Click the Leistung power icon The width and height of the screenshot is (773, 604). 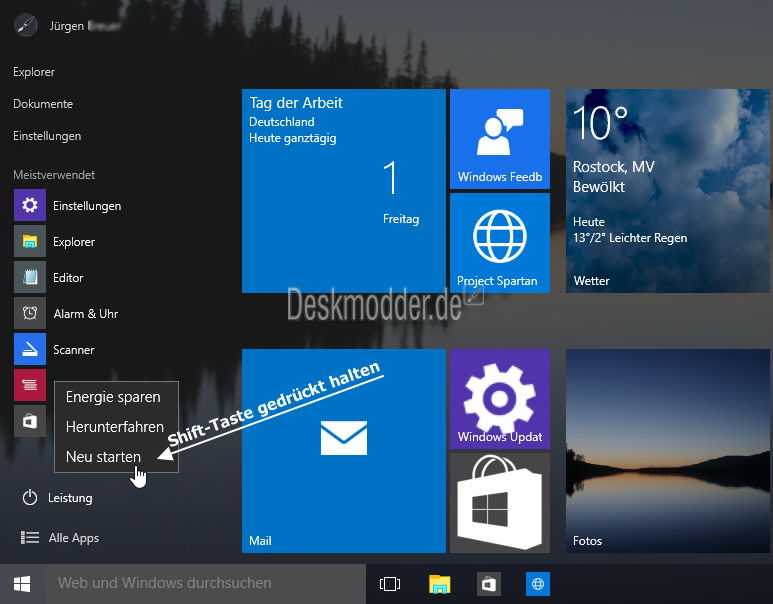(30, 497)
